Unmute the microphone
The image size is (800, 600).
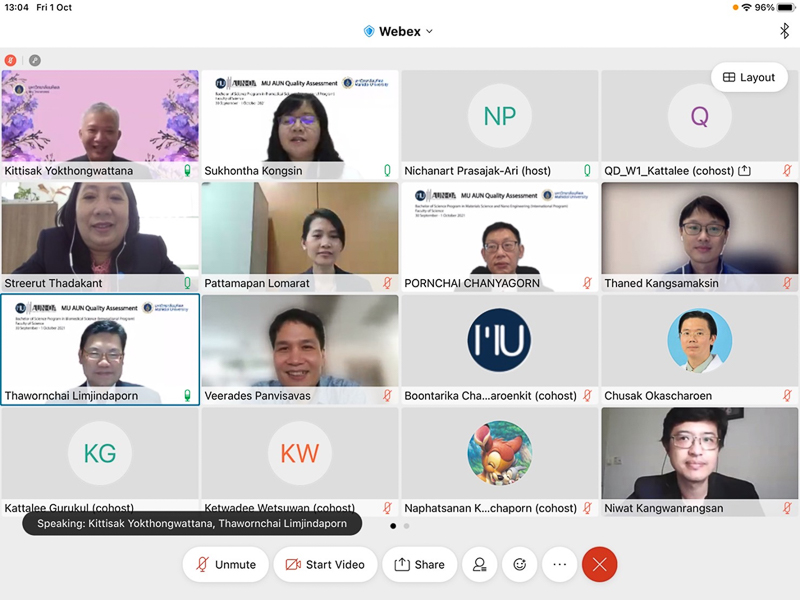click(225, 564)
